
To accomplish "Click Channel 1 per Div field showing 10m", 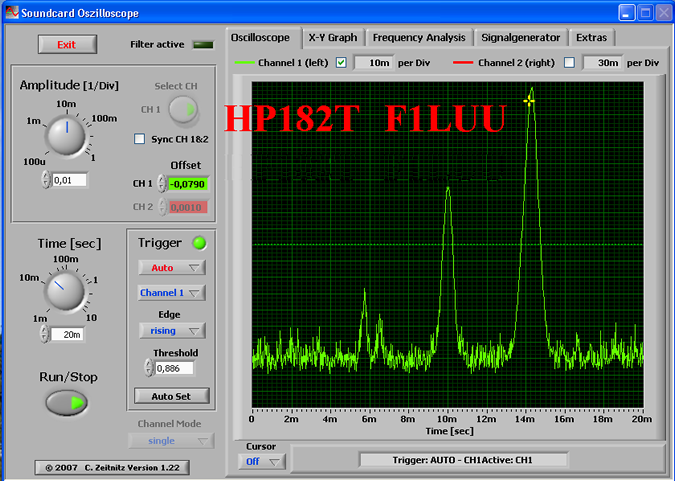I will point(373,63).
